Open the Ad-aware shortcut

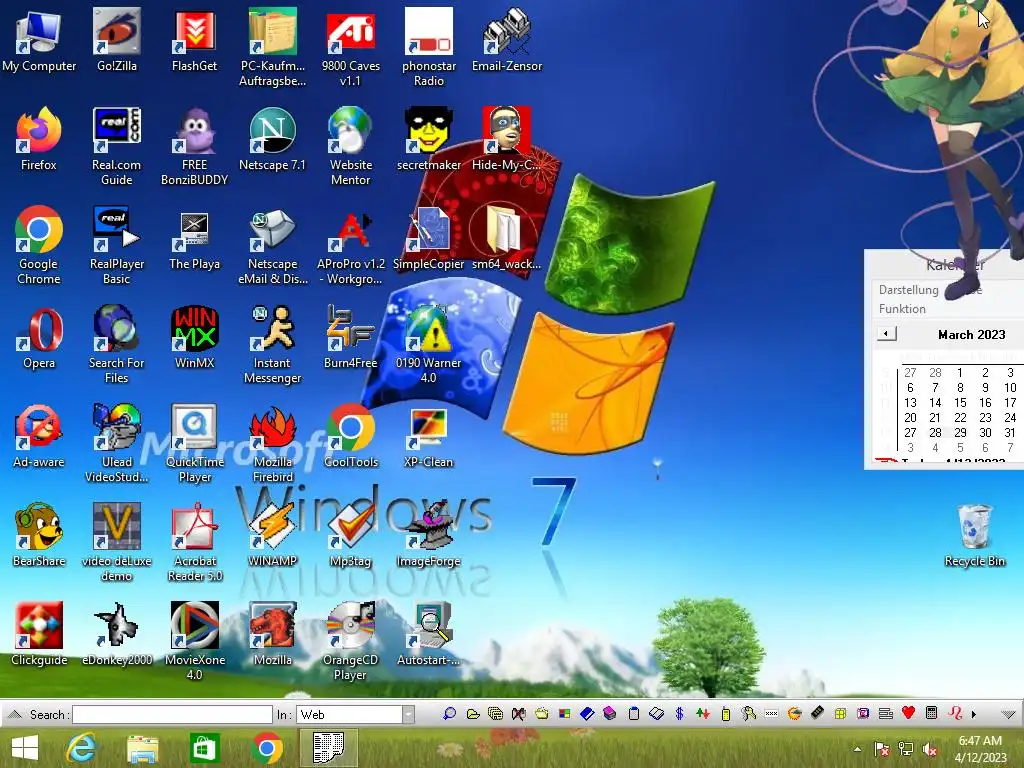(39, 436)
